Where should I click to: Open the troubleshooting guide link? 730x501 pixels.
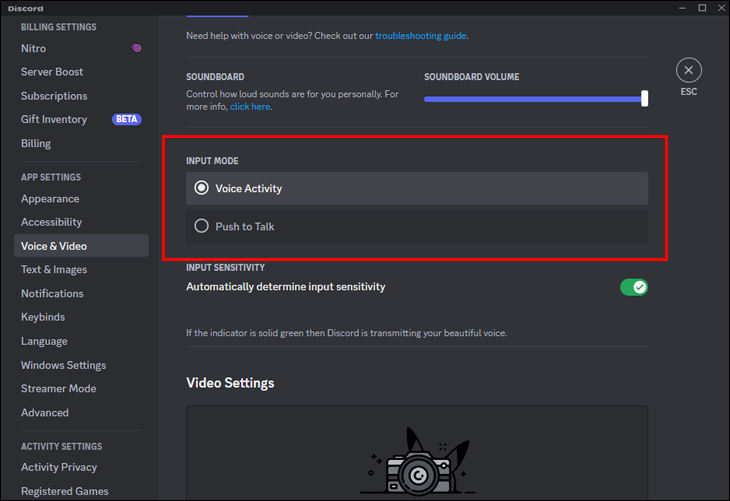pos(420,36)
